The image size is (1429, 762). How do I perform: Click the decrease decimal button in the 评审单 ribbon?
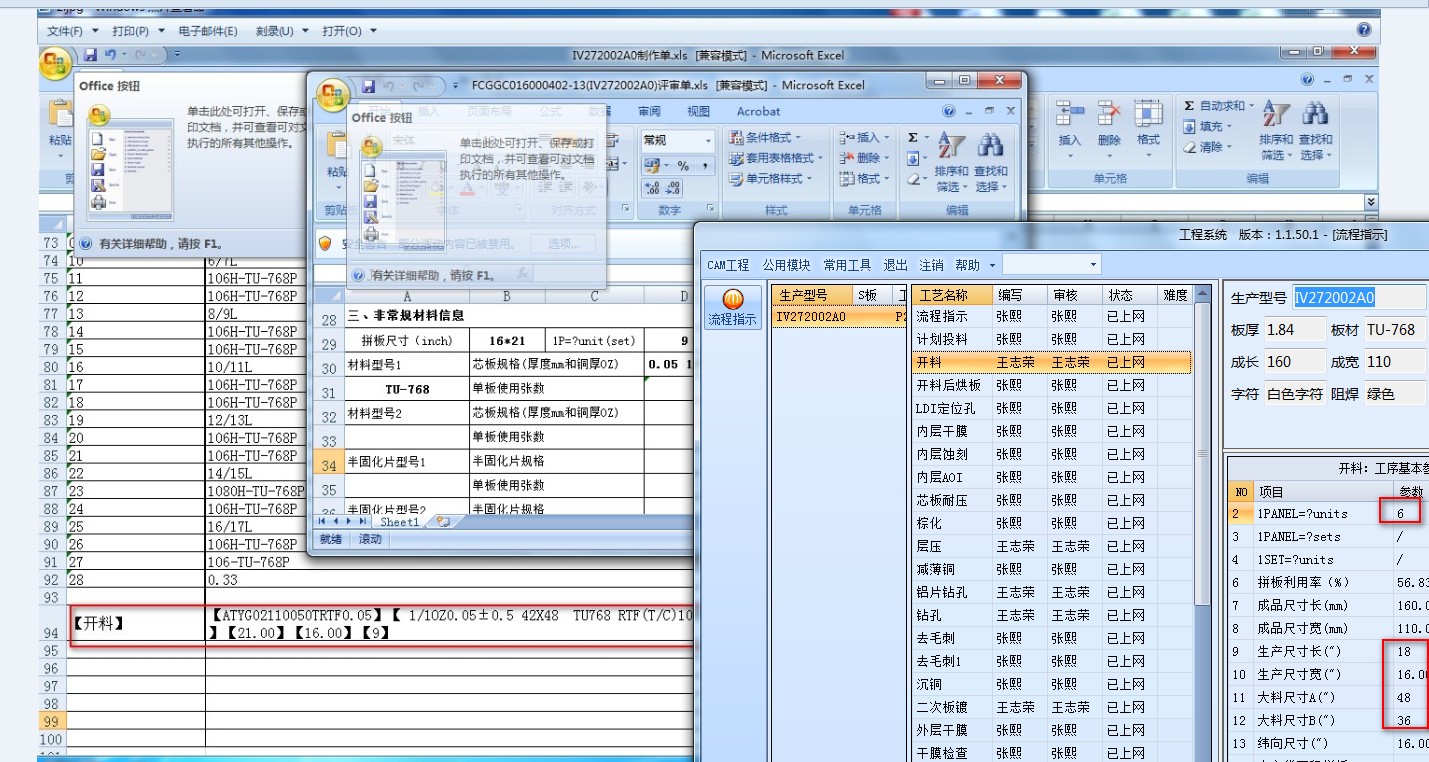pyautogui.click(x=673, y=188)
